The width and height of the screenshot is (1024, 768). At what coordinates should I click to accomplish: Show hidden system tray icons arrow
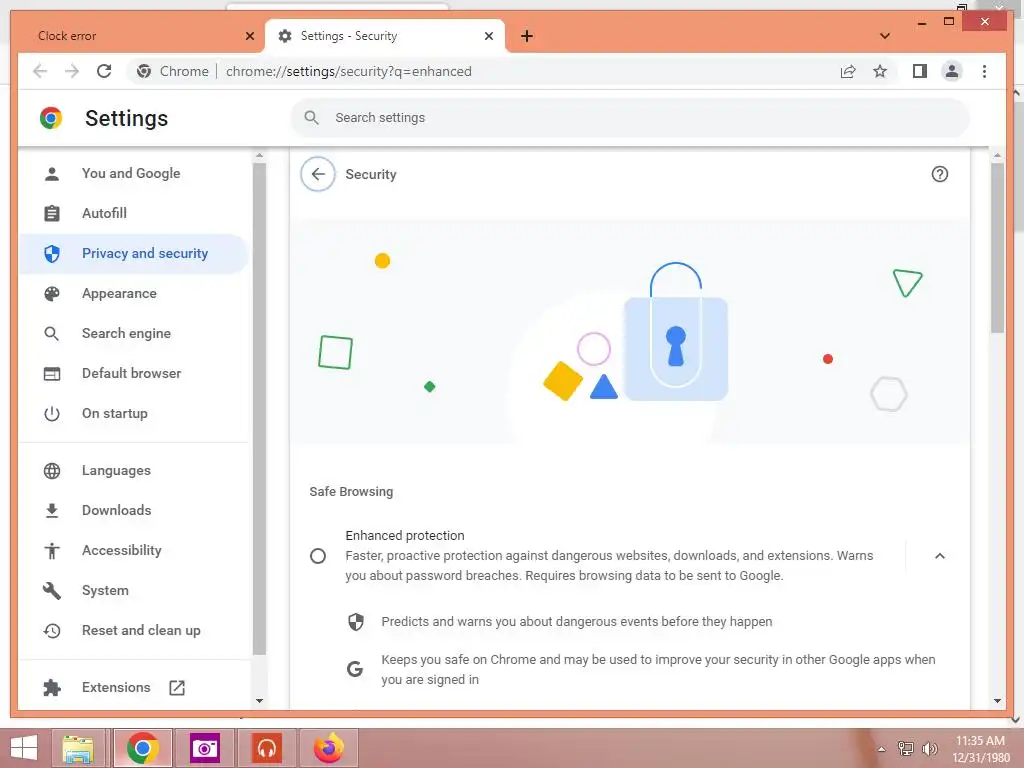[881, 749]
